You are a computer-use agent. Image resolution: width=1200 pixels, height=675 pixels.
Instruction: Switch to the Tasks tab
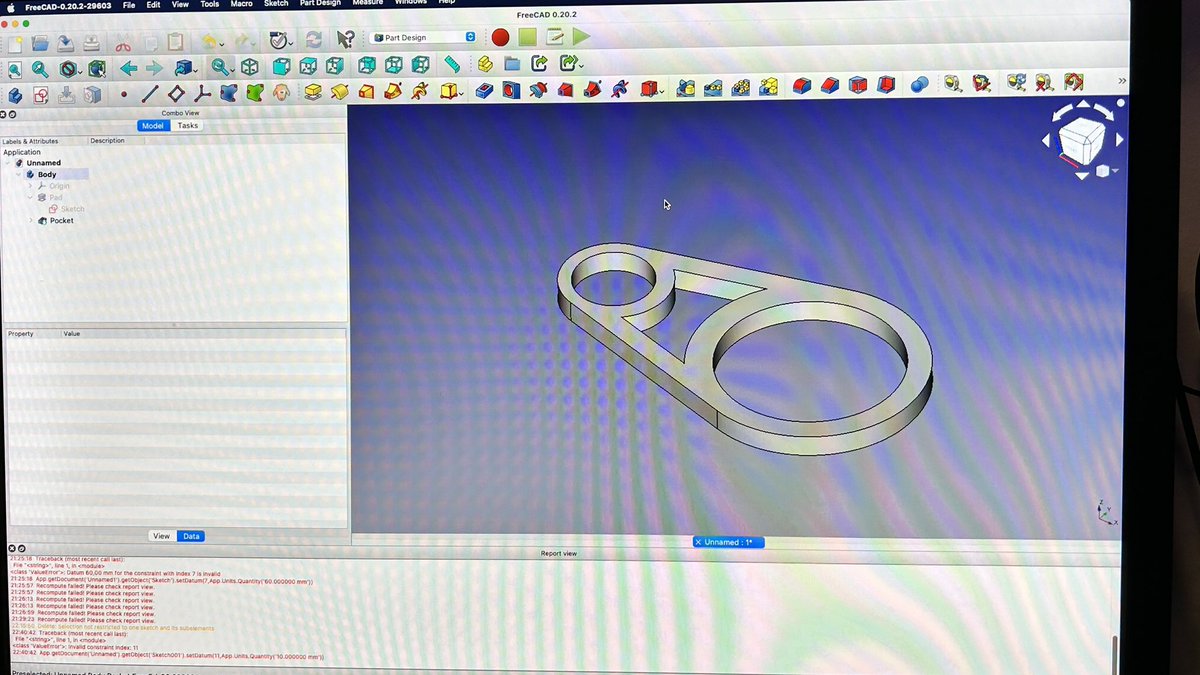coord(188,126)
